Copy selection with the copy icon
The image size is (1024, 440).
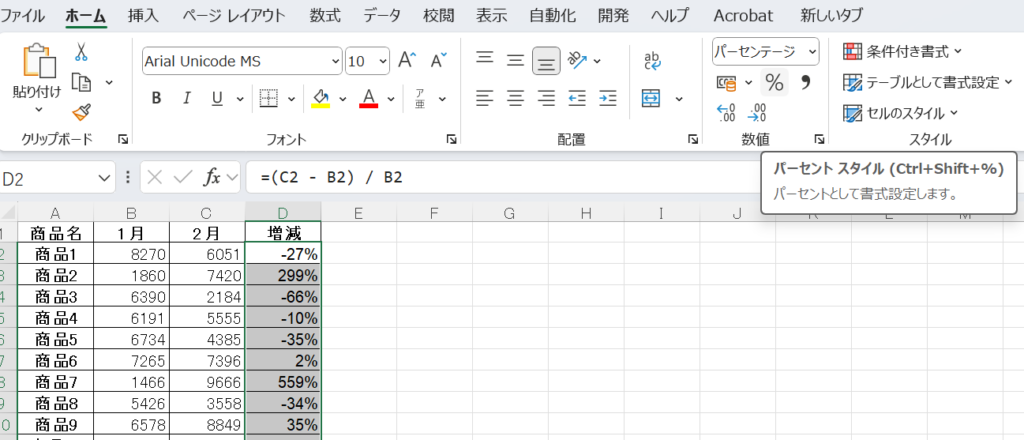tap(82, 82)
